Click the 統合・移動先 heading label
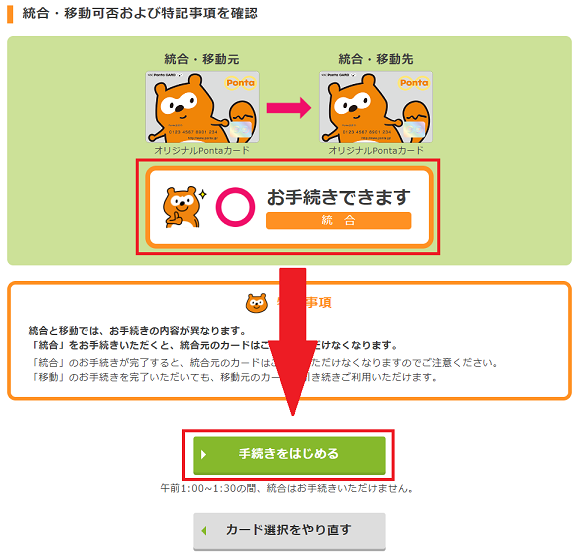The width and height of the screenshot is (579, 556). [376, 59]
